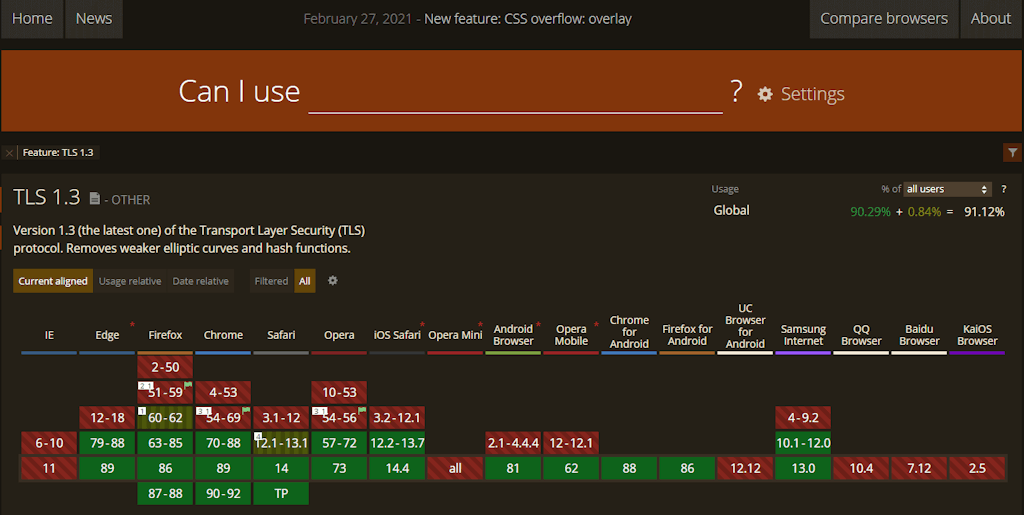The width and height of the screenshot is (1024, 515).
Task: Click the Opera Mini column header
Action: pyautogui.click(x=455, y=335)
